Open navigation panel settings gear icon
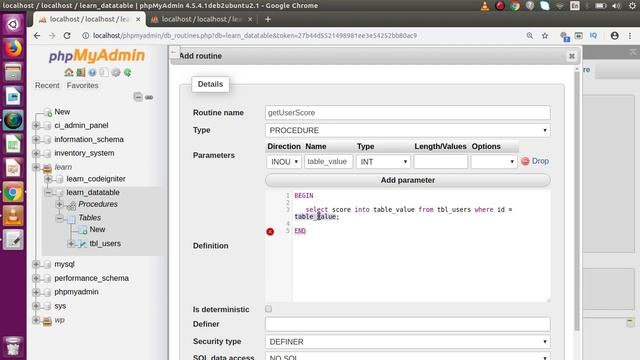The height and width of the screenshot is (360, 640). point(116,72)
